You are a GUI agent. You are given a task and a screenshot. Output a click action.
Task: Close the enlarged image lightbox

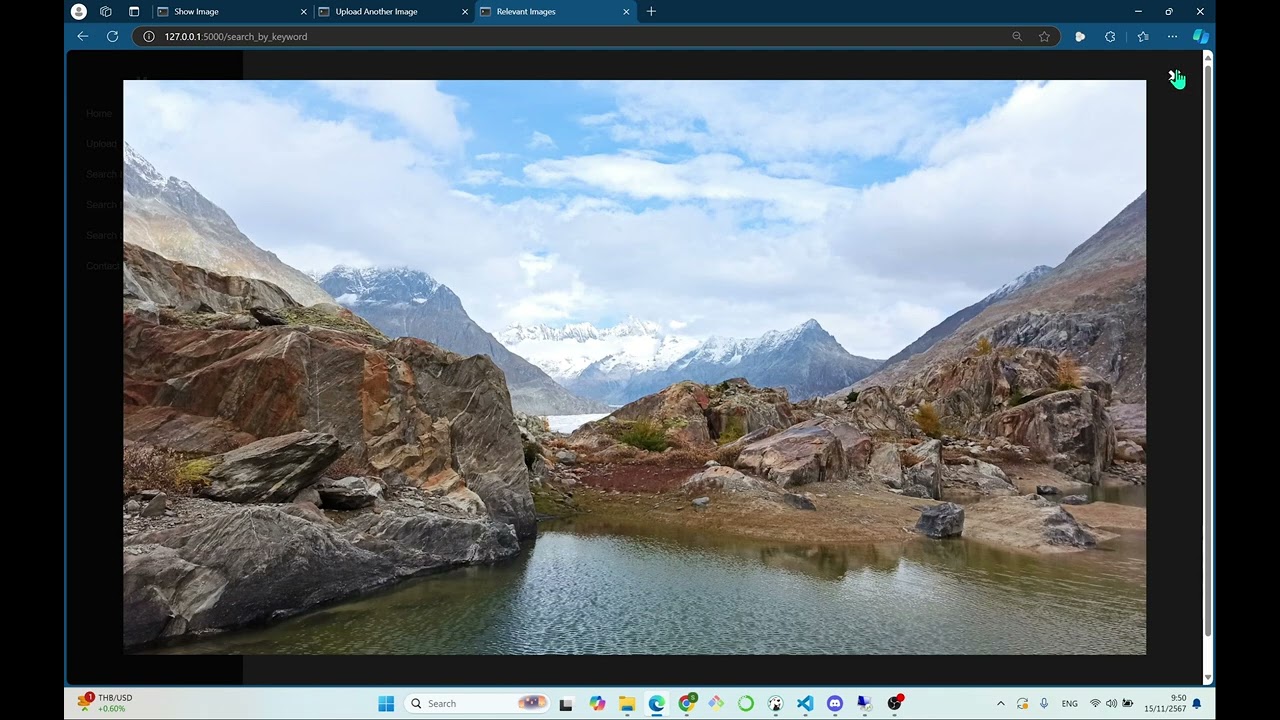coord(1174,77)
